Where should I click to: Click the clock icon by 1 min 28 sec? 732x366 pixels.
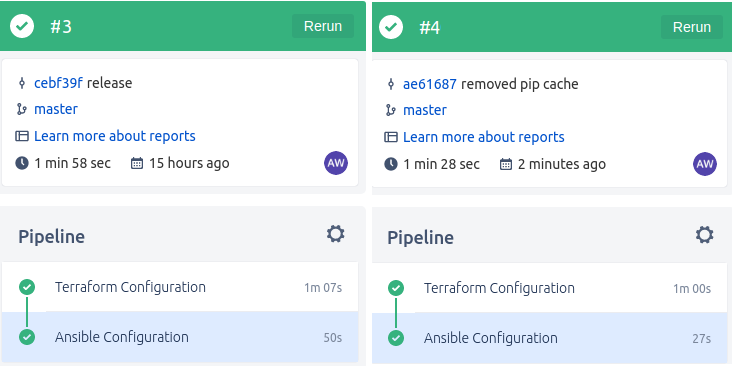pos(391,164)
